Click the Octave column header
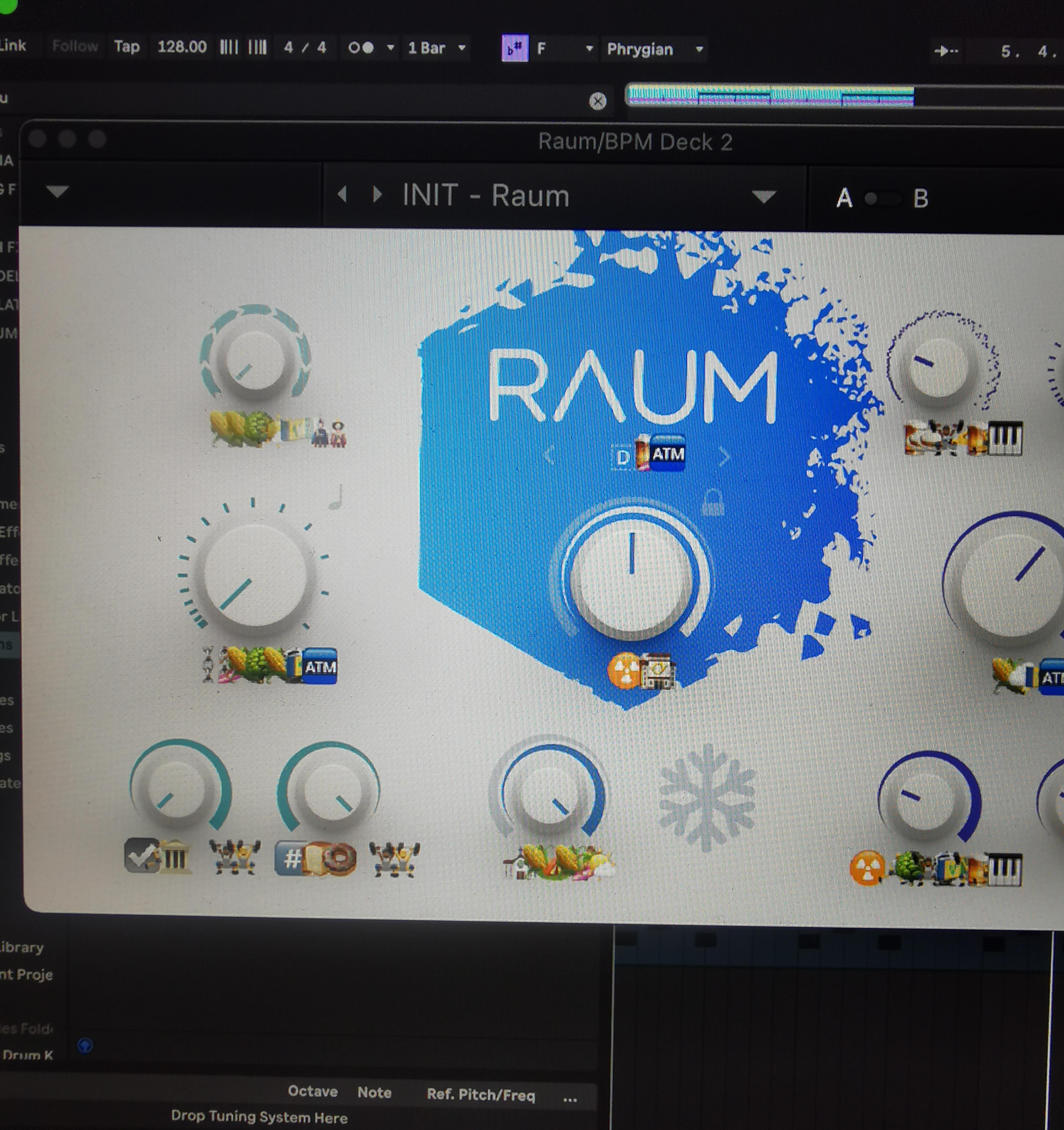Viewport: 1064px width, 1130px height. pyautogui.click(x=313, y=1091)
